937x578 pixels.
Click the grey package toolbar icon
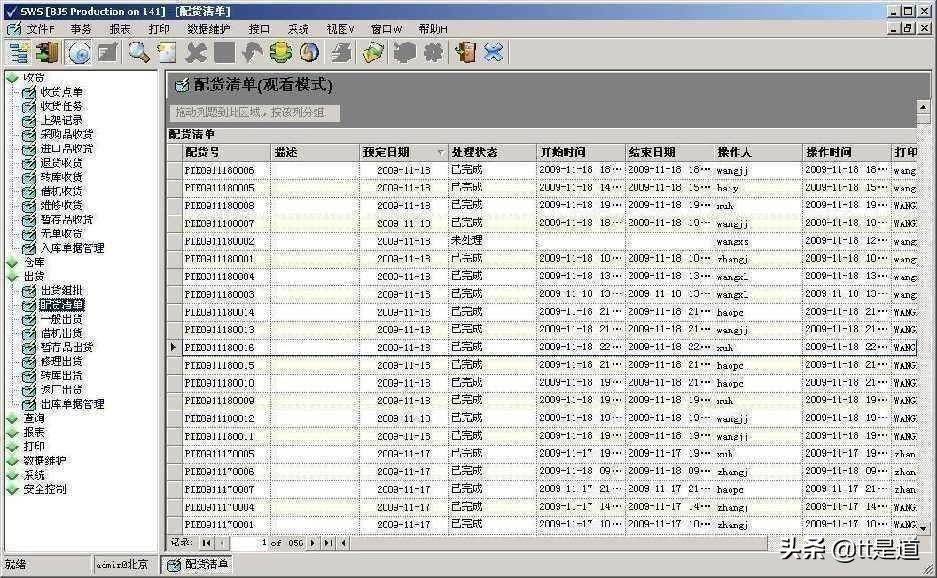[x=404, y=53]
